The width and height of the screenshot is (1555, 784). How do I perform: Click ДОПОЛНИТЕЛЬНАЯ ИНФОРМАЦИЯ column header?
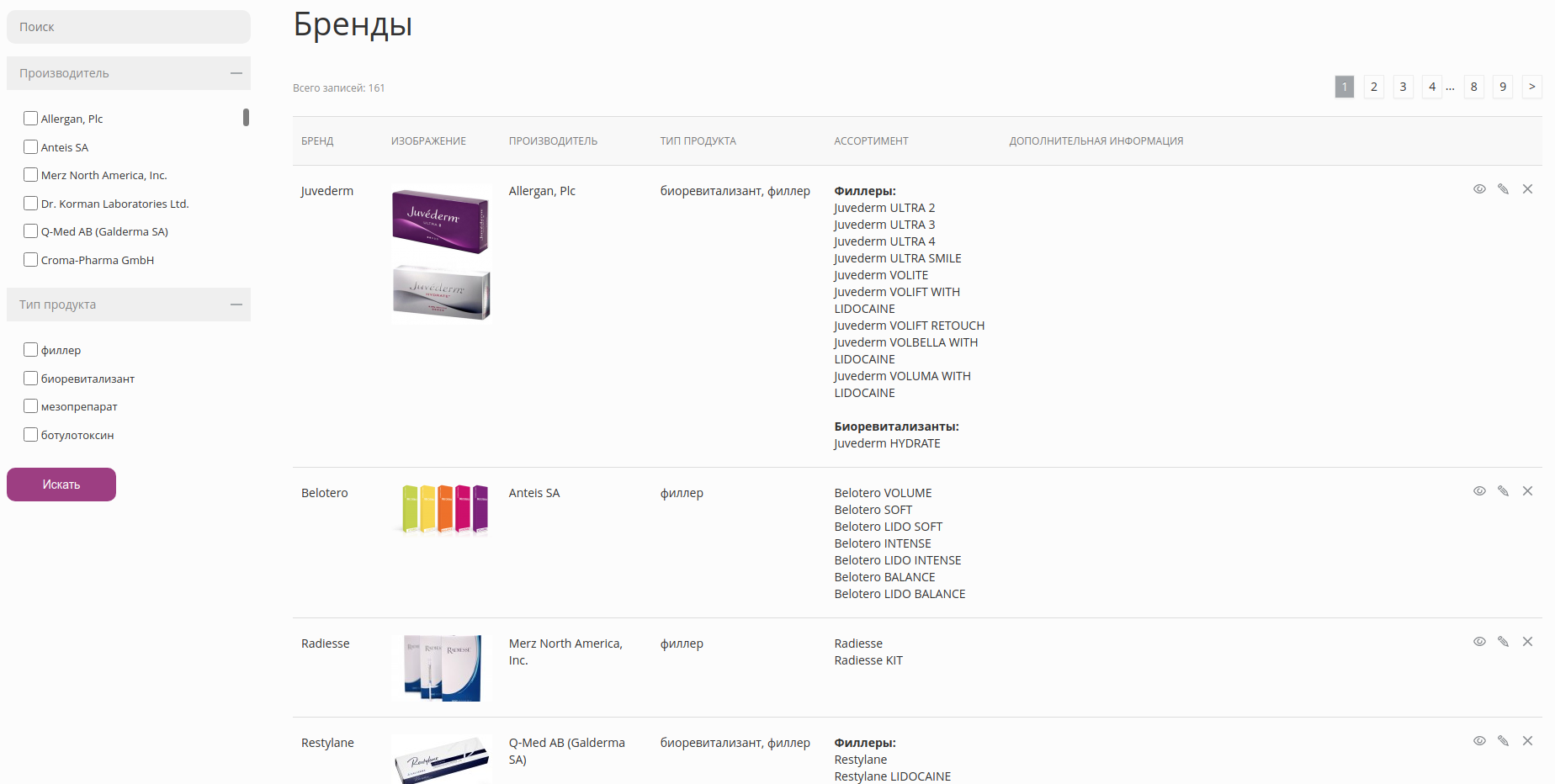point(1096,141)
